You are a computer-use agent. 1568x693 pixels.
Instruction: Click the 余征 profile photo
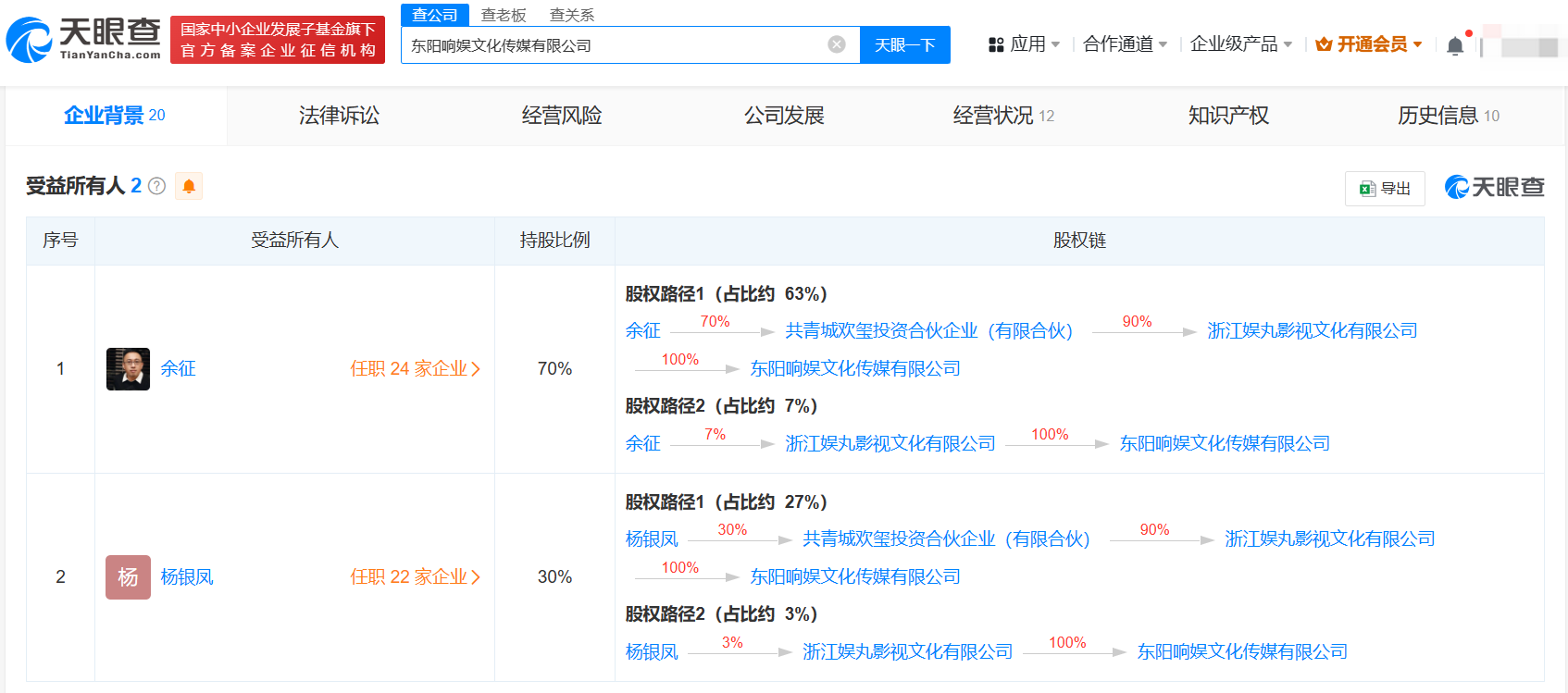(128, 368)
